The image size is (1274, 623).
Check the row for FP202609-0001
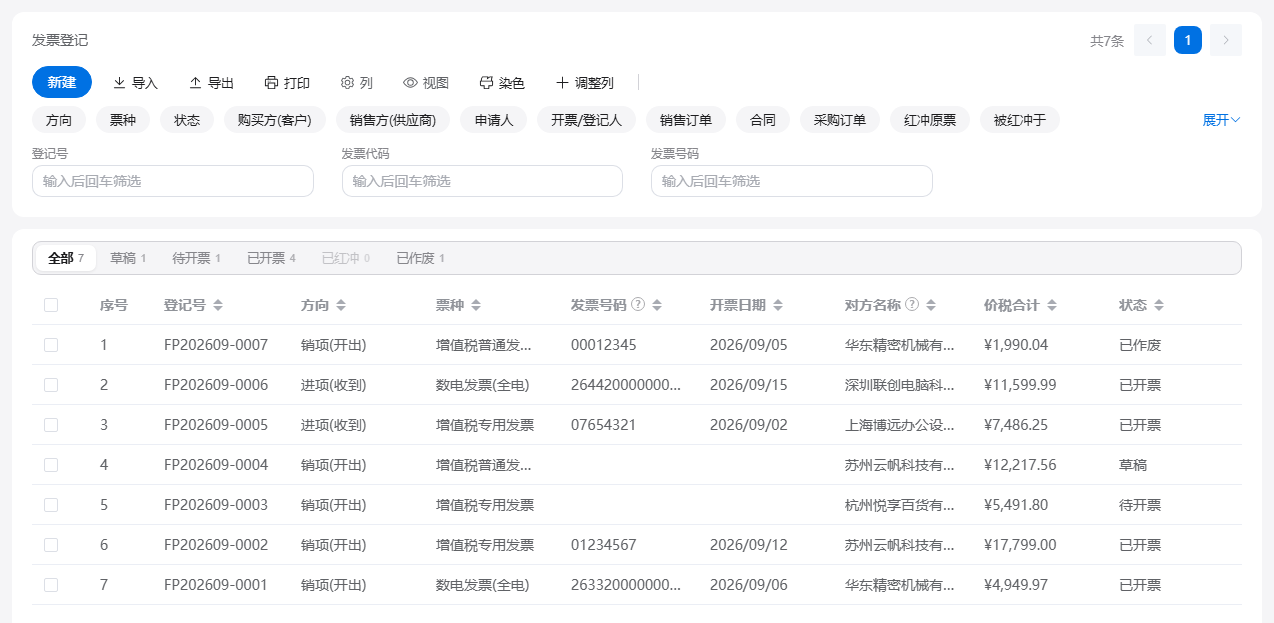click(51, 585)
